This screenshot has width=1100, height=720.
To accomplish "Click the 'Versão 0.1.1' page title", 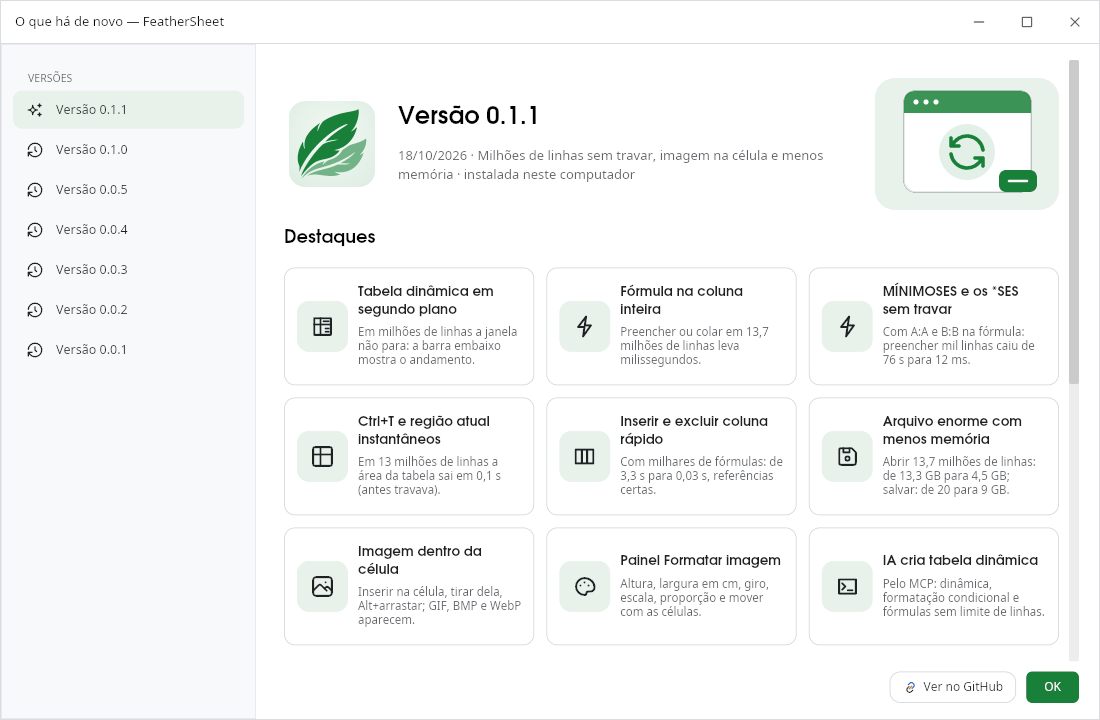I will tap(468, 115).
